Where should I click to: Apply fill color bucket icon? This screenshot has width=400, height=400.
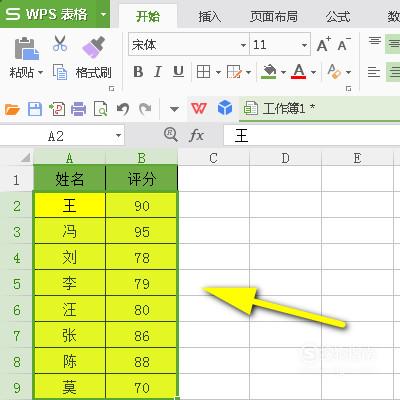pyautogui.click(x=269, y=72)
